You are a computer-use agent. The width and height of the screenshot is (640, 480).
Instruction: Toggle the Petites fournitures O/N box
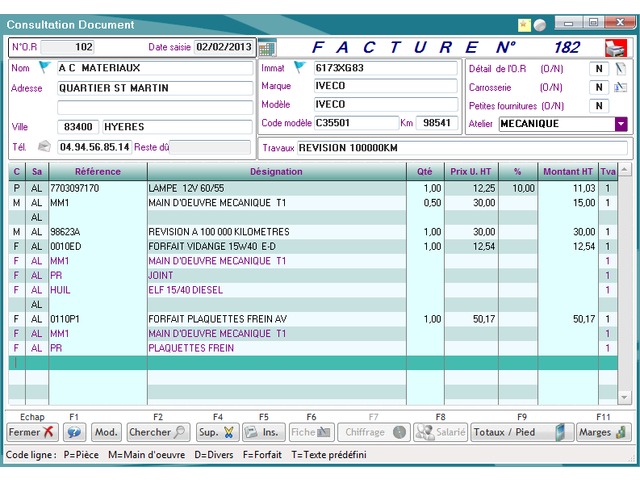click(598, 106)
